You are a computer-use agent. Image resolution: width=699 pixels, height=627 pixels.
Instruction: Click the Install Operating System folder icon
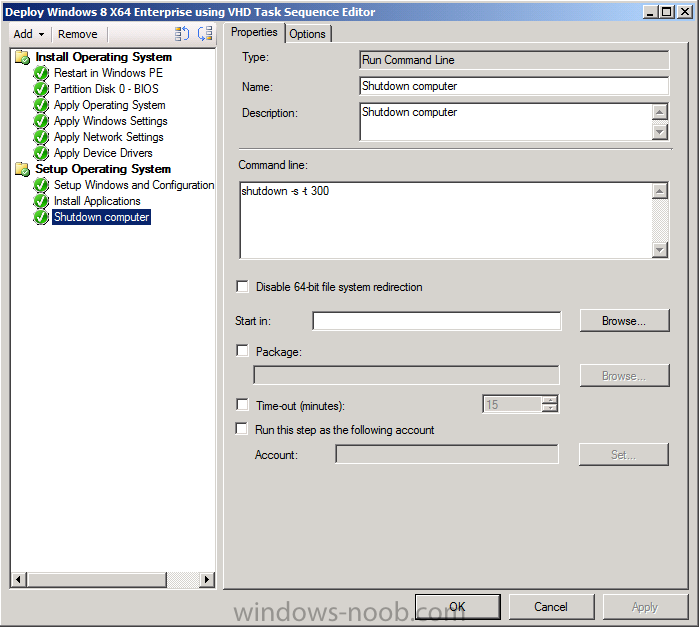point(22,57)
